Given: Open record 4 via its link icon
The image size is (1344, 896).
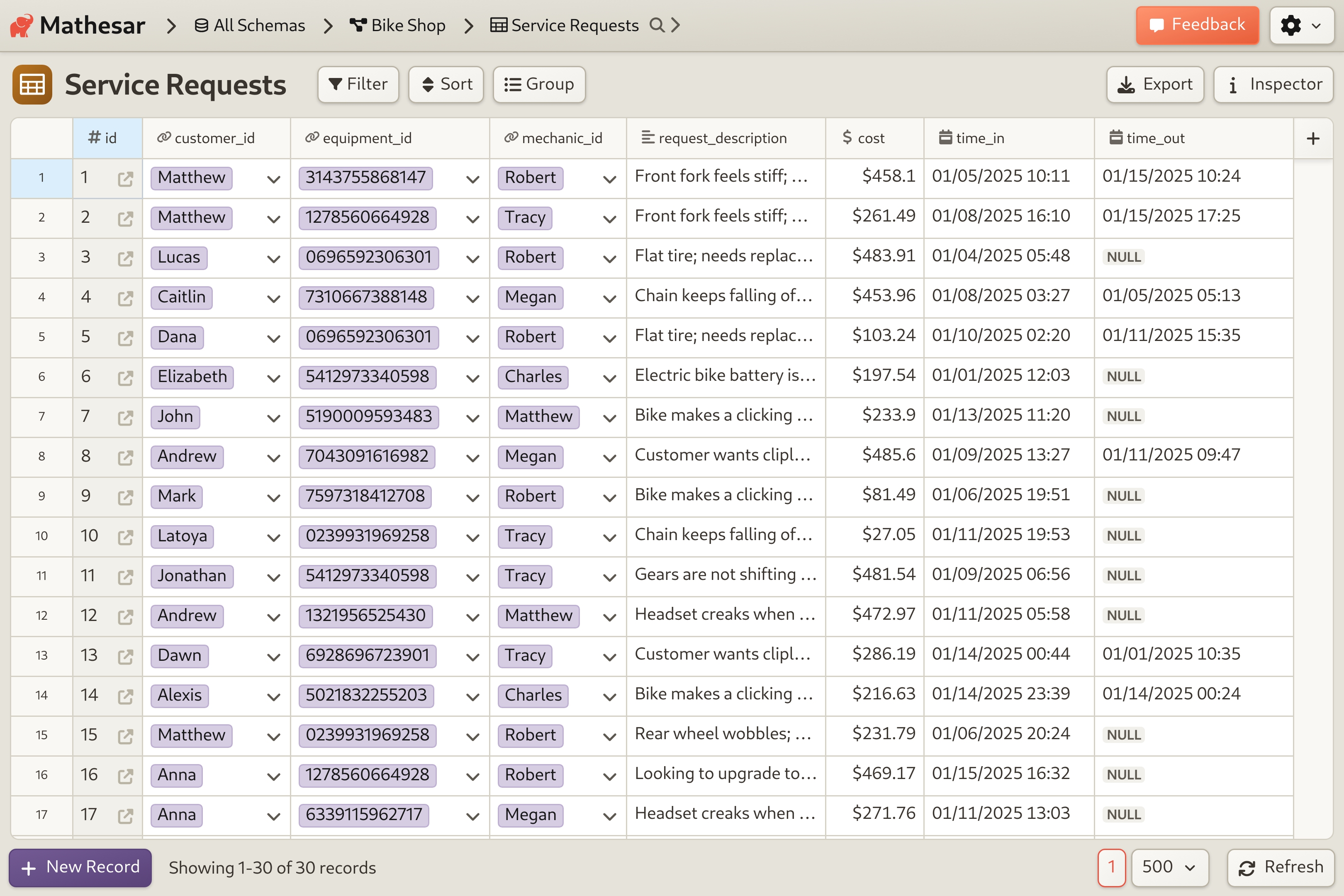Looking at the screenshot, I should pyautogui.click(x=125, y=298).
